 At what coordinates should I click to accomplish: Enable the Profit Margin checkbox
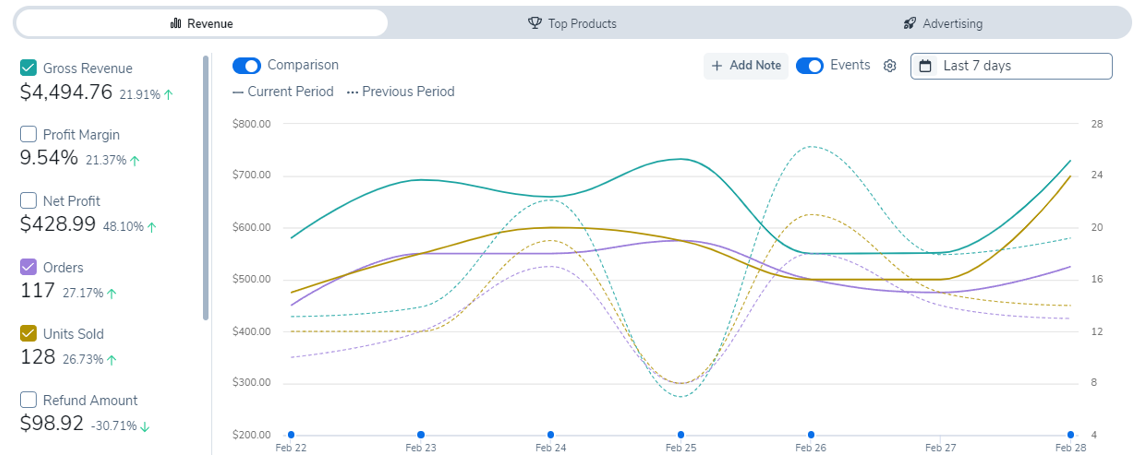(29, 134)
